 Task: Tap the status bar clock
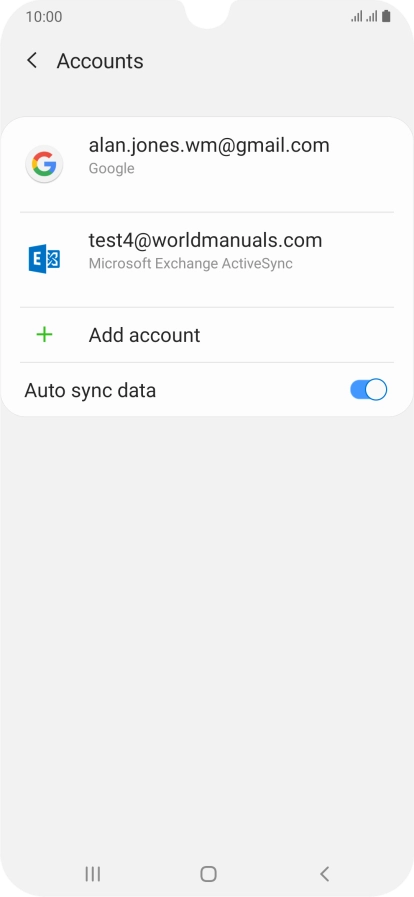44,17
